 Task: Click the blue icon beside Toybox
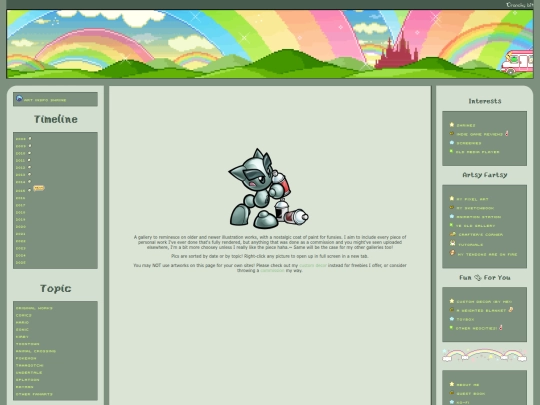point(452,319)
